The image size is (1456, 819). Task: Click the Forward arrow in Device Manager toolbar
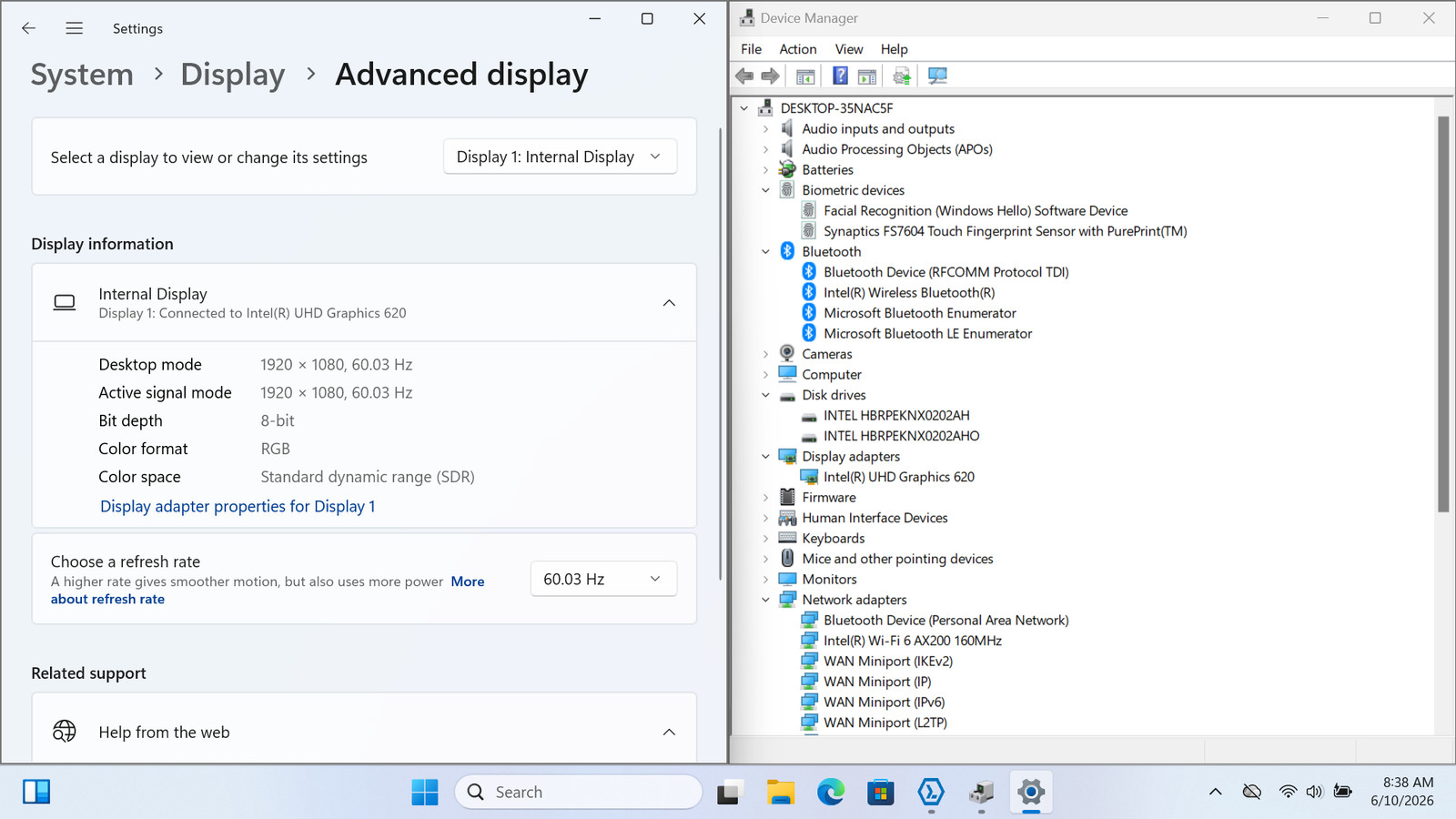(770, 76)
